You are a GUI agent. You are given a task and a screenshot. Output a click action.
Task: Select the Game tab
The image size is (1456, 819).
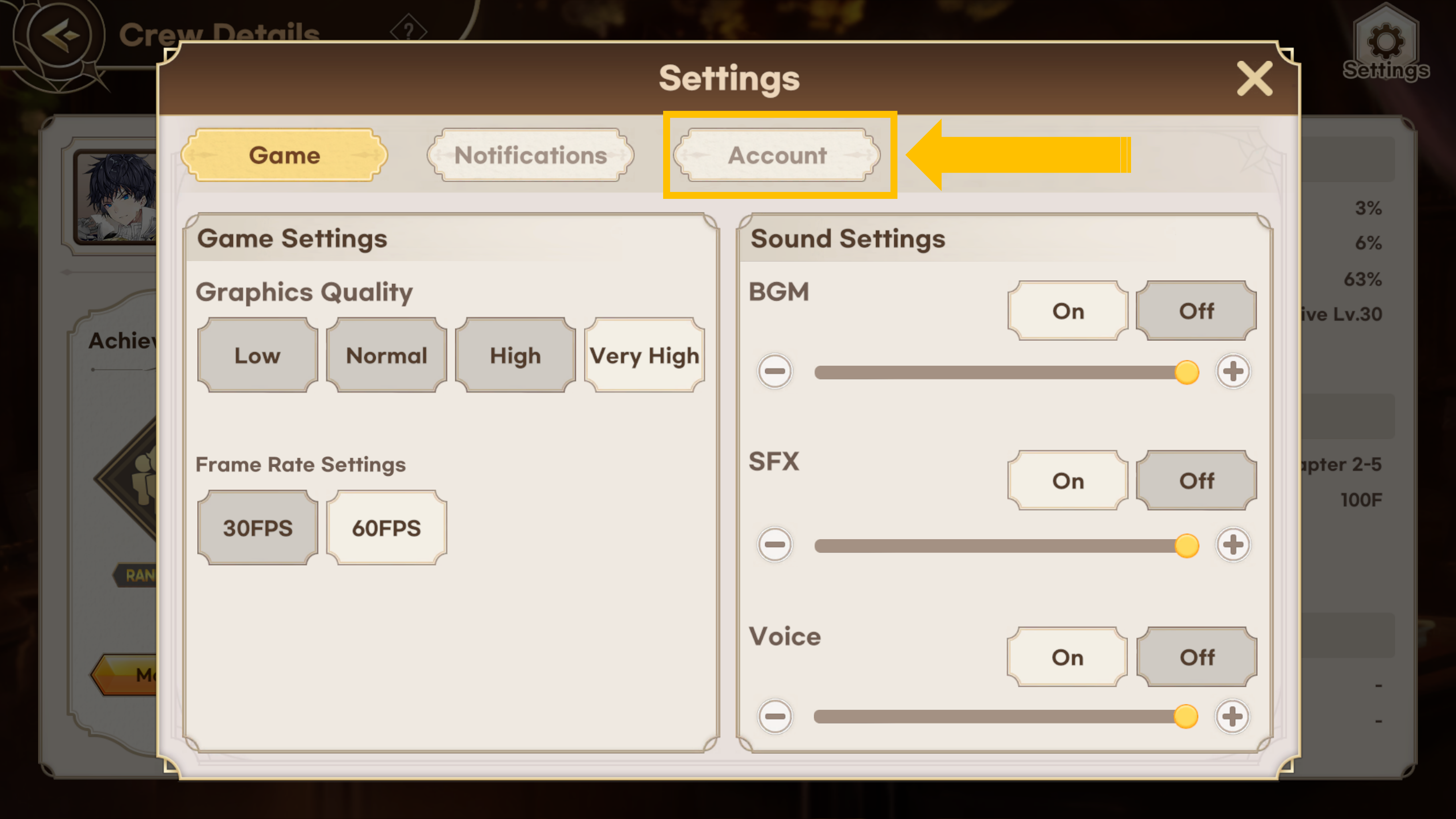click(x=284, y=156)
